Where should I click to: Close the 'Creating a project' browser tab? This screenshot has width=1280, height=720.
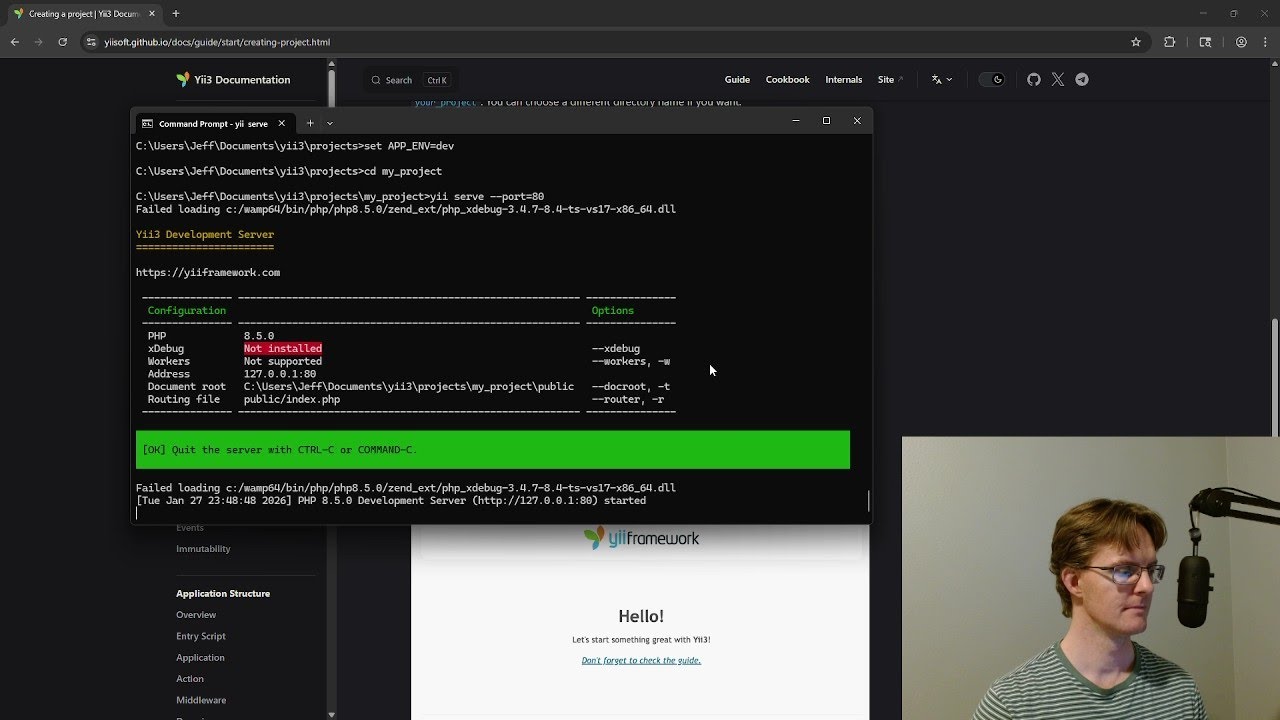pyautogui.click(x=153, y=14)
